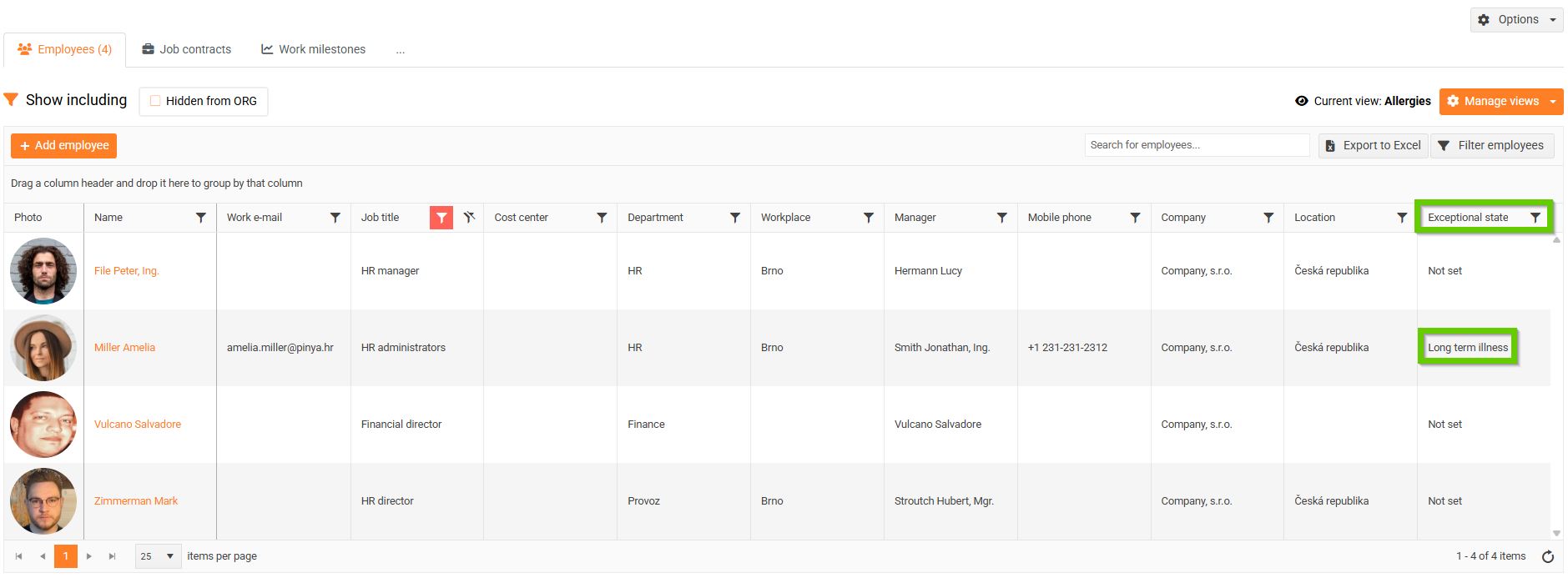The image size is (1568, 578).
Task: Refresh the employee grid
Action: pyautogui.click(x=1548, y=556)
